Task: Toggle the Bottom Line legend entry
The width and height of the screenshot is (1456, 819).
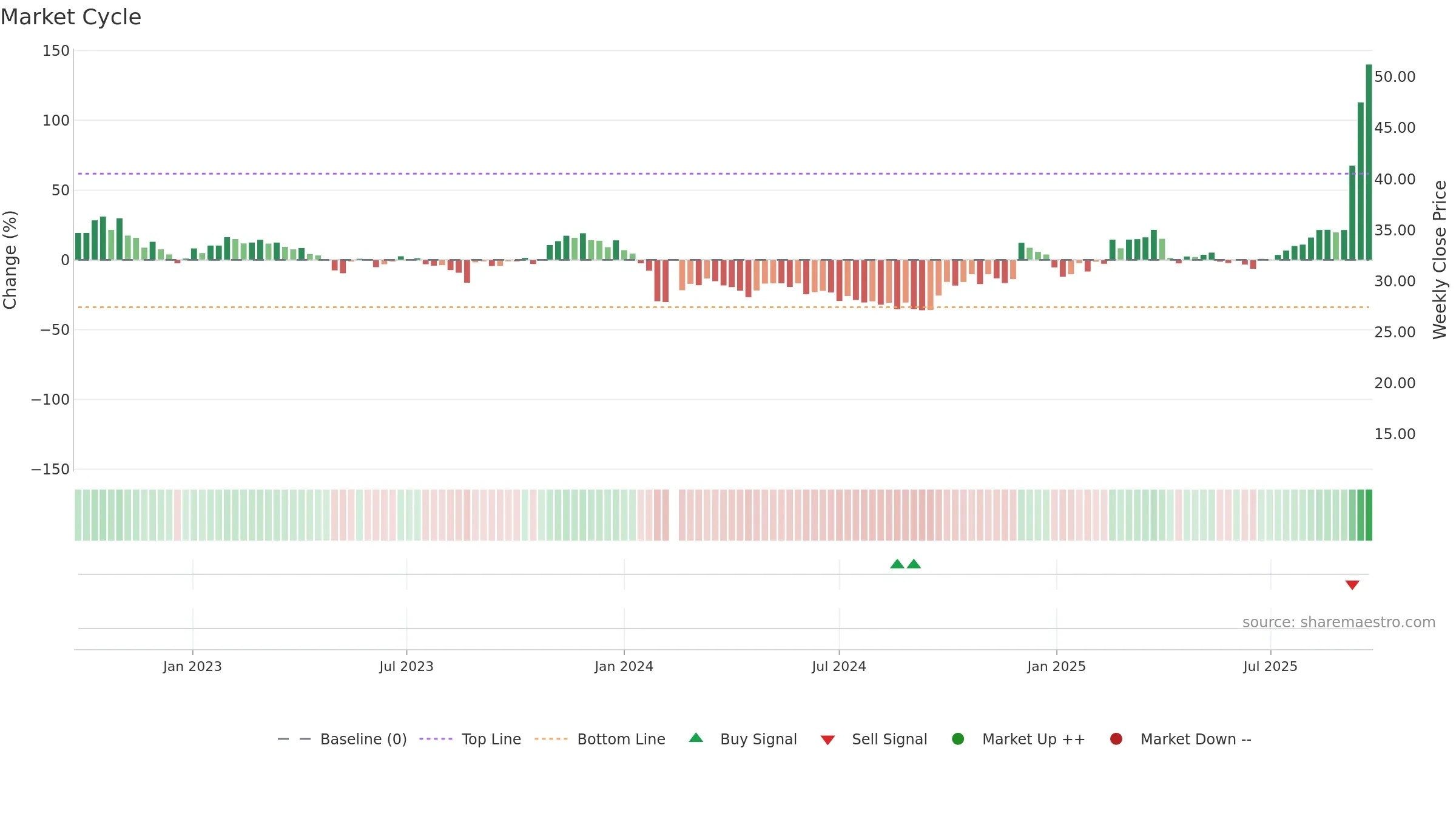Action: click(x=600, y=739)
